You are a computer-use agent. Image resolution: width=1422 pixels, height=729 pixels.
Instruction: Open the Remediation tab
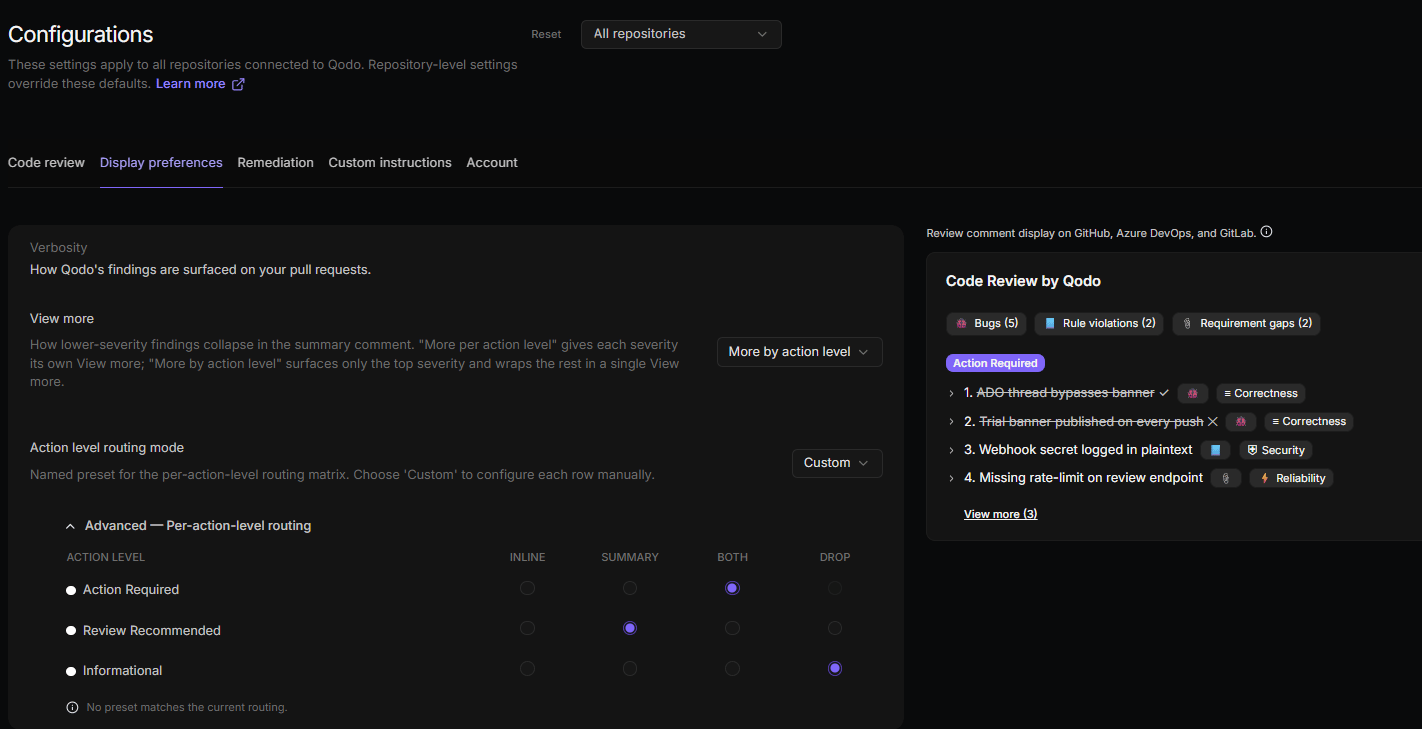pyautogui.click(x=275, y=162)
